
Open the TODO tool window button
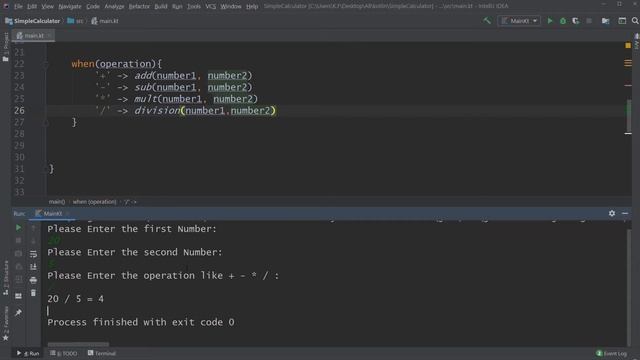pos(64,353)
